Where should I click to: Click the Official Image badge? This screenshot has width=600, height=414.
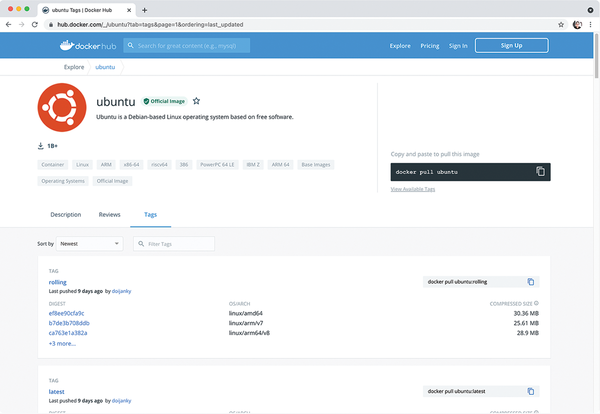[164, 101]
